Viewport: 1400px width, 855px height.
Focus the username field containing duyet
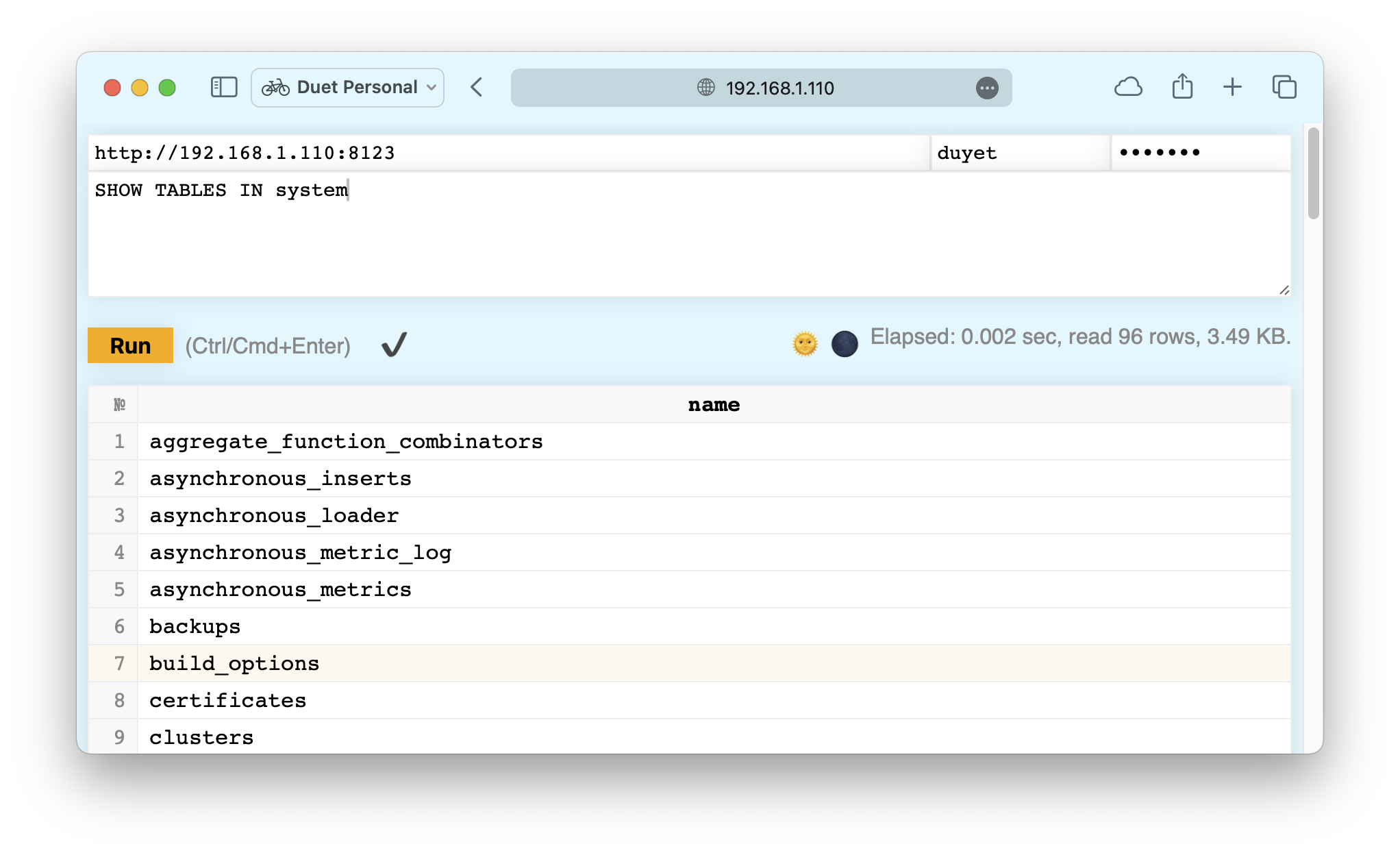(x=1019, y=153)
